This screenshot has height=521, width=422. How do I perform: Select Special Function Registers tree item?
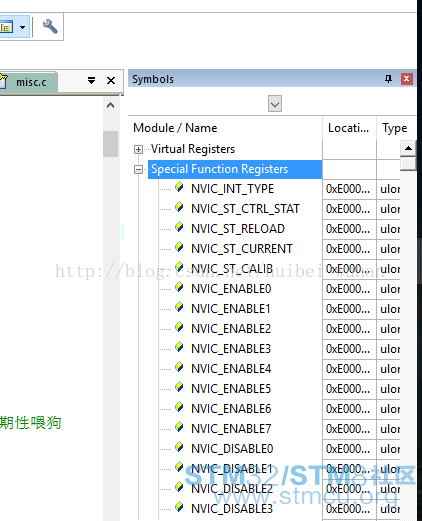click(235, 169)
